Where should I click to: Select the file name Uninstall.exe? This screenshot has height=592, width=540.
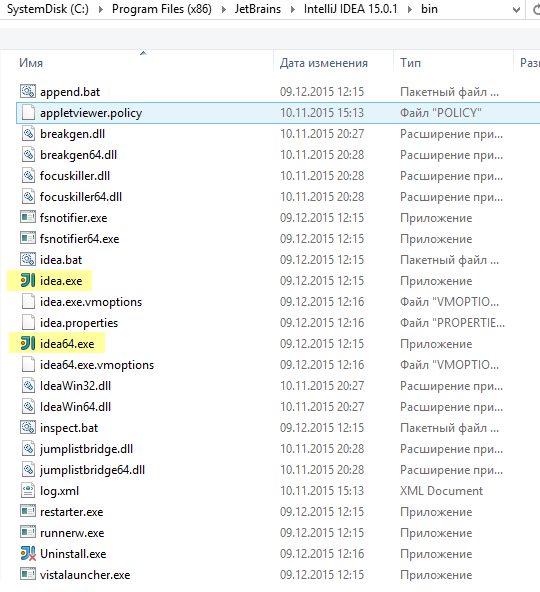73,554
